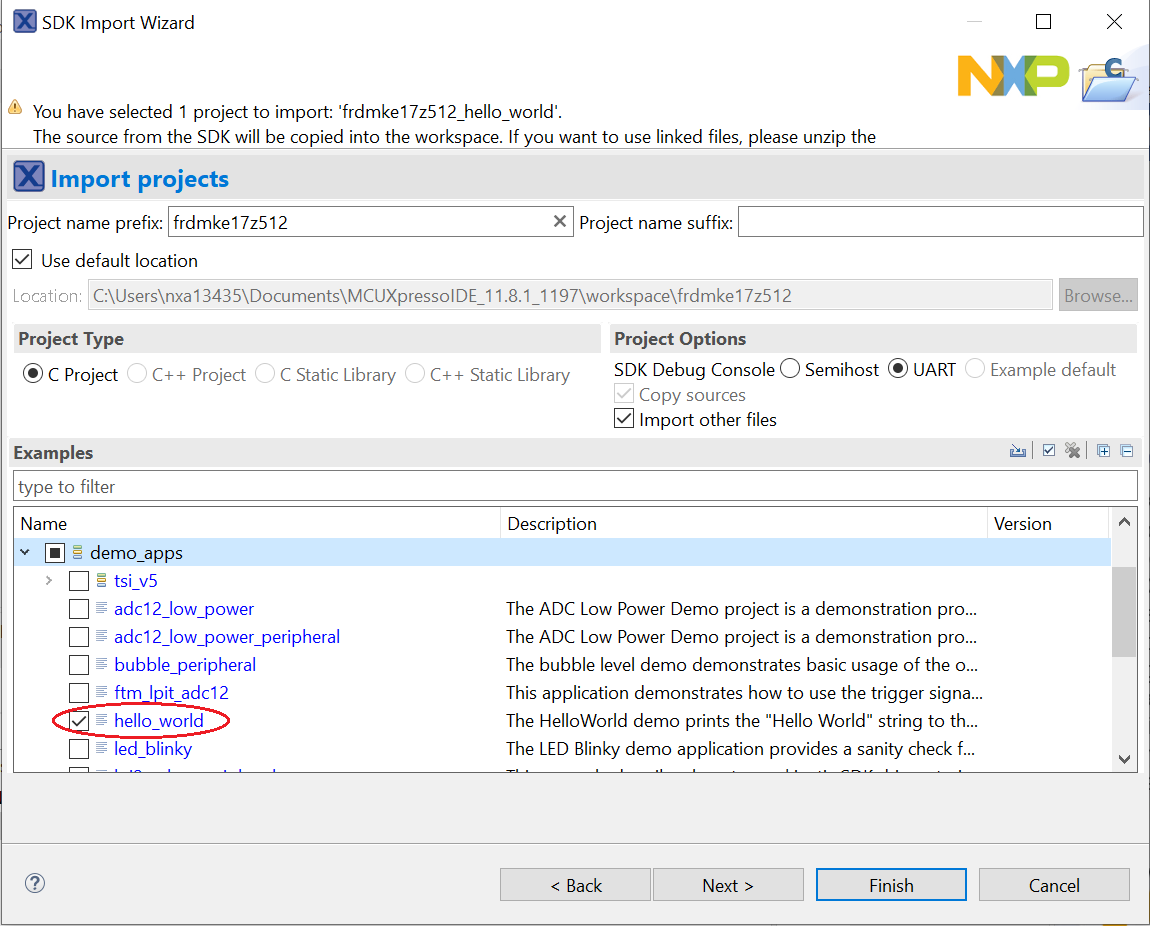This screenshot has width=1150, height=926.
Task: Click the import from XML icon in Examples toolbar
Action: pyautogui.click(x=1018, y=451)
